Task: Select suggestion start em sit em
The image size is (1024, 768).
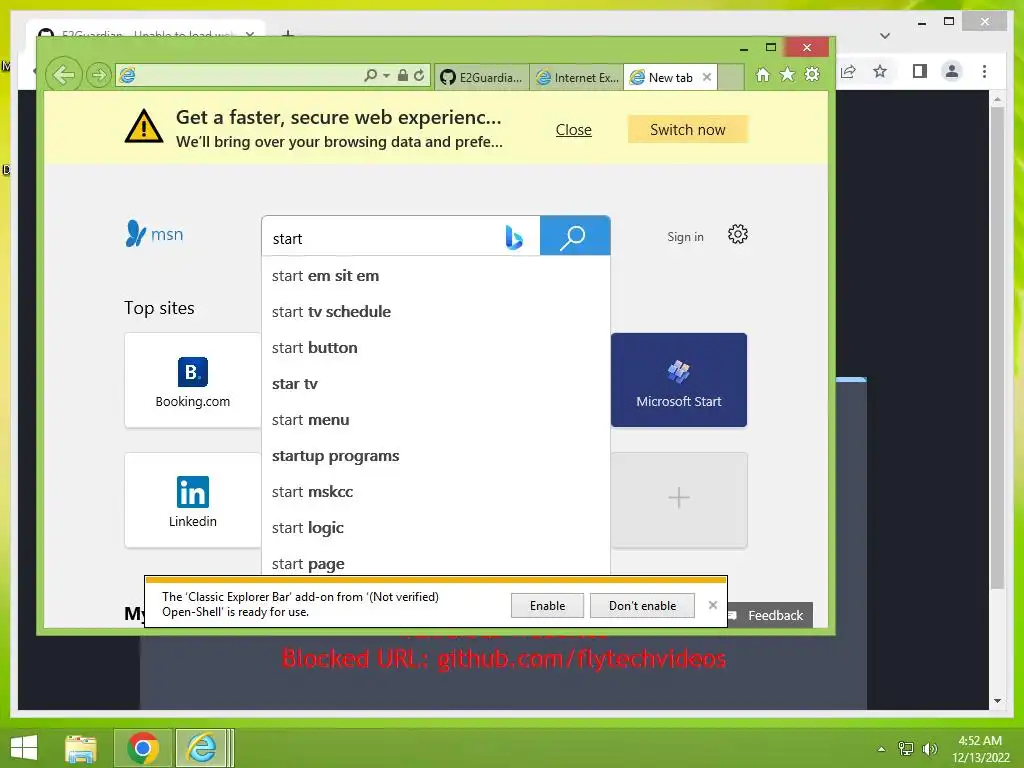Action: coord(436,276)
